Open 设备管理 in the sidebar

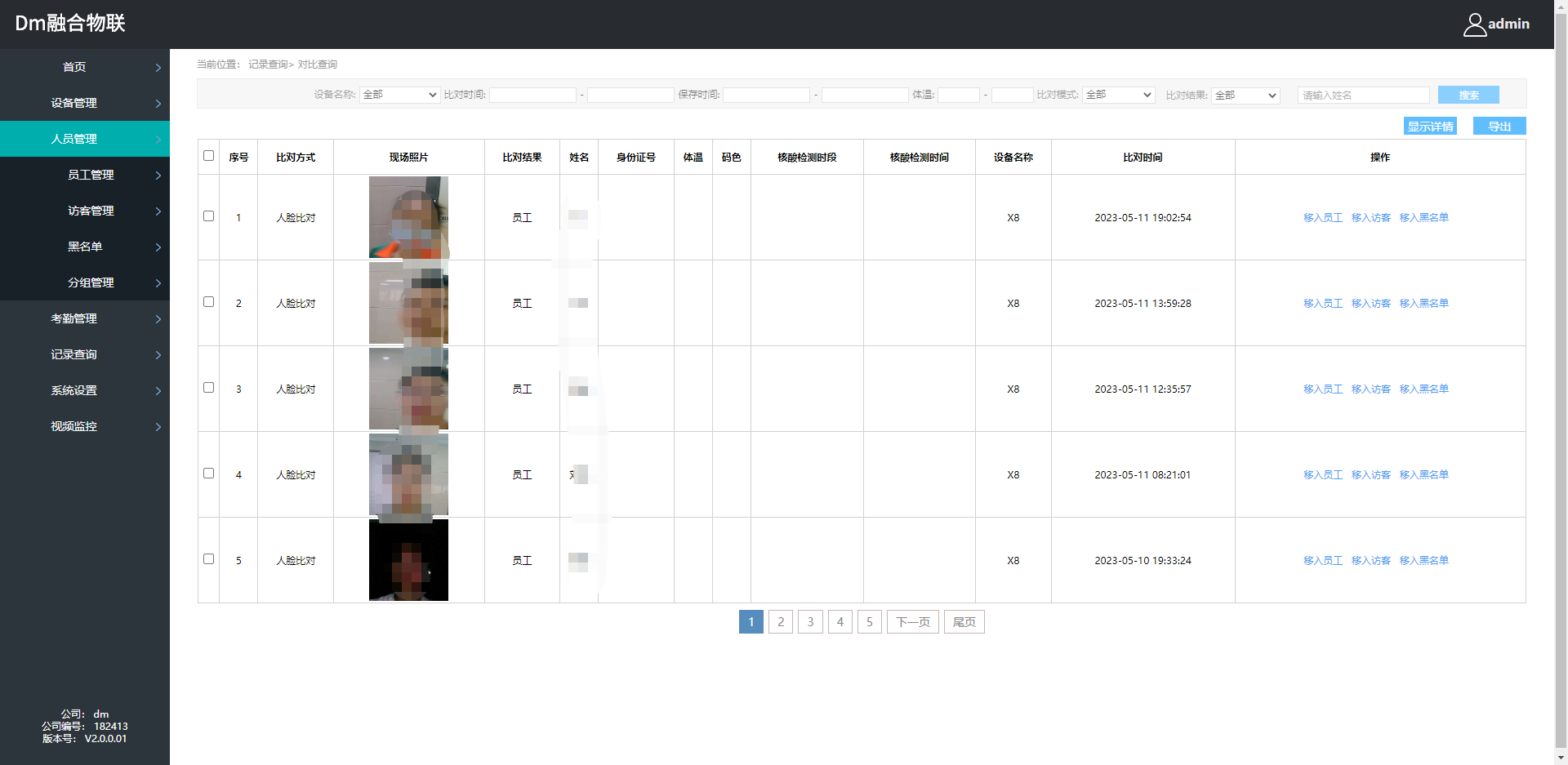(73, 103)
